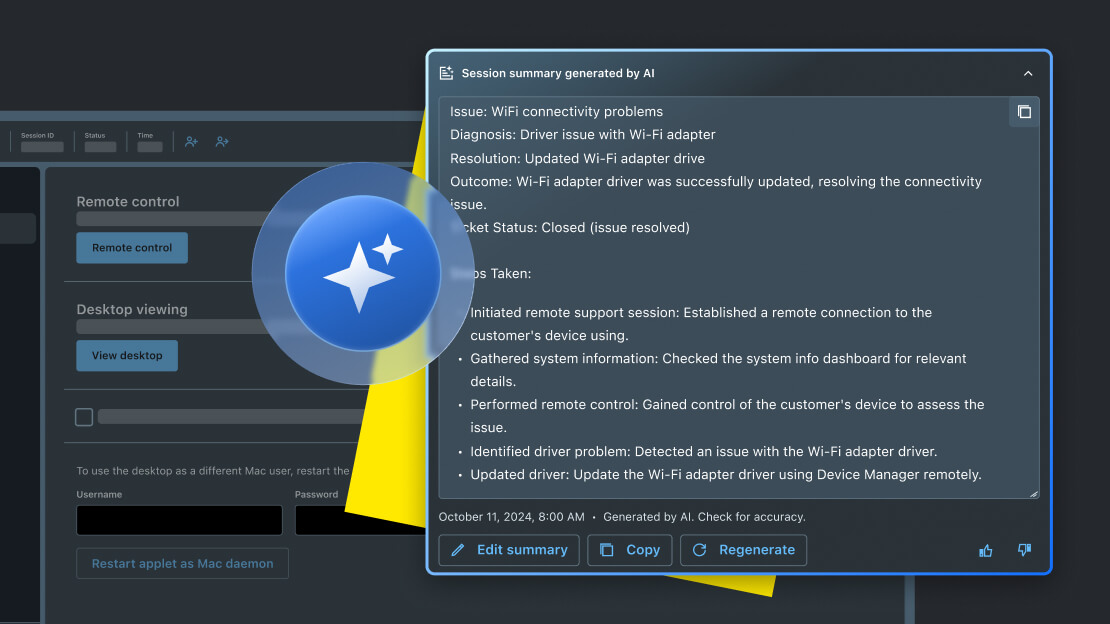Start Remote control session button
The image size is (1110, 624).
[x=132, y=248]
